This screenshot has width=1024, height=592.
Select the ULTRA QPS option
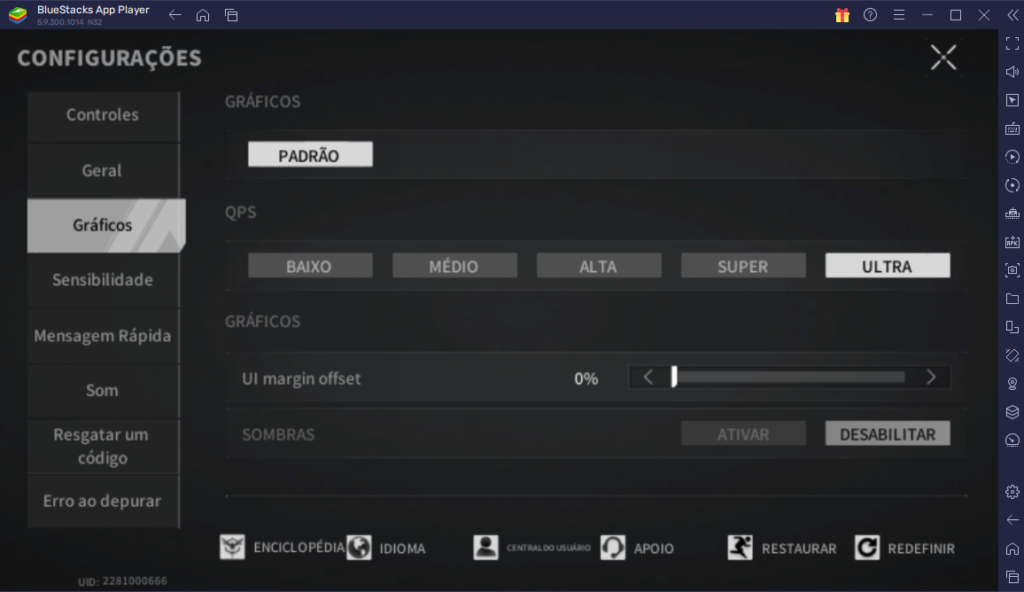(887, 265)
